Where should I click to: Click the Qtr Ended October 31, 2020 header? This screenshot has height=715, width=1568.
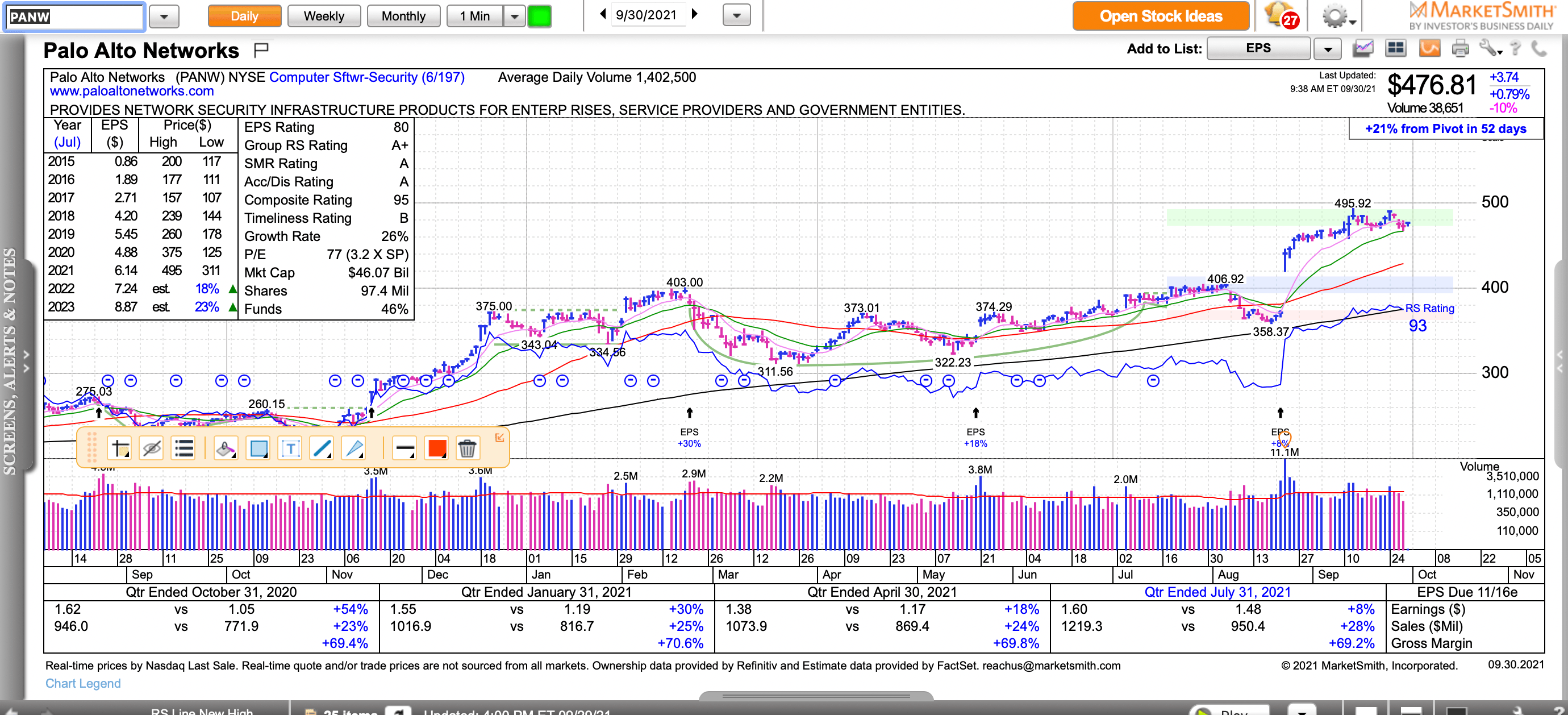pos(211,592)
